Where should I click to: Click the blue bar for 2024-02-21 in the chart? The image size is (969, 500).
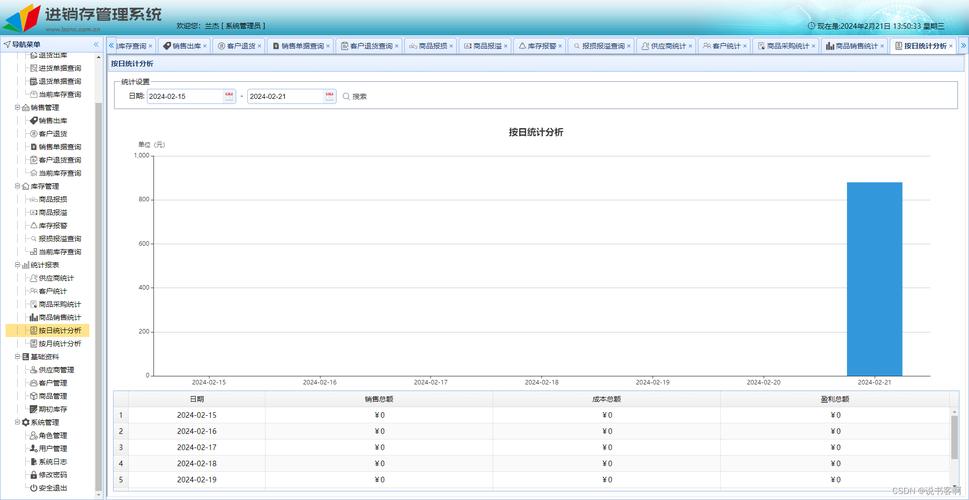tap(874, 279)
